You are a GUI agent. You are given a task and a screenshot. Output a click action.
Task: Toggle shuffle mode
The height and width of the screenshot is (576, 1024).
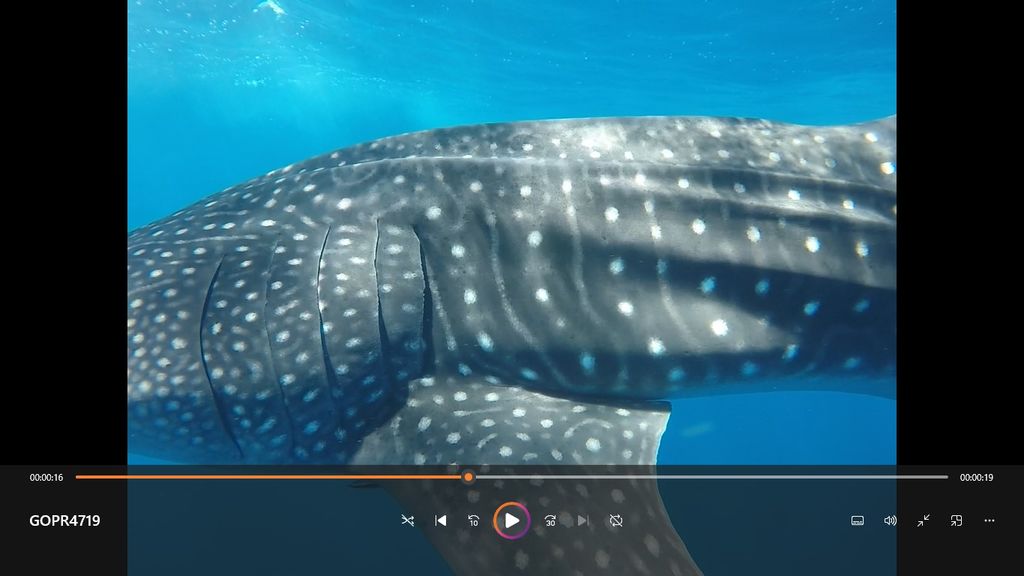click(408, 520)
